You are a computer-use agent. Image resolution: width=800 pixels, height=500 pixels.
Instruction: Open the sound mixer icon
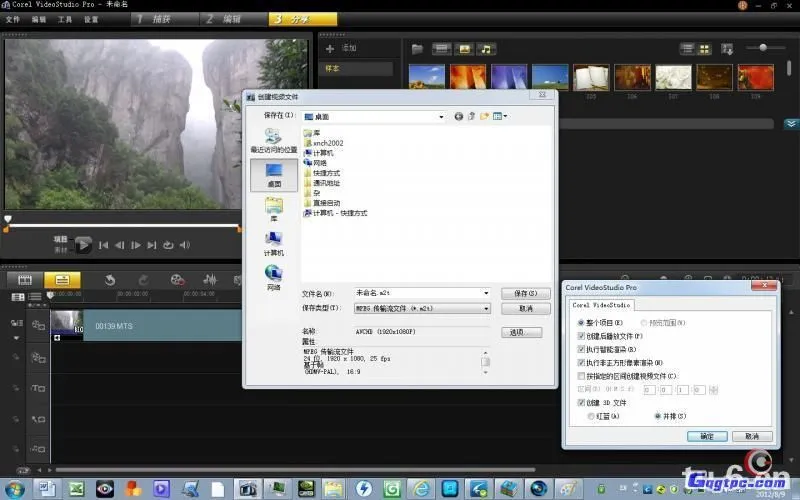coord(210,280)
